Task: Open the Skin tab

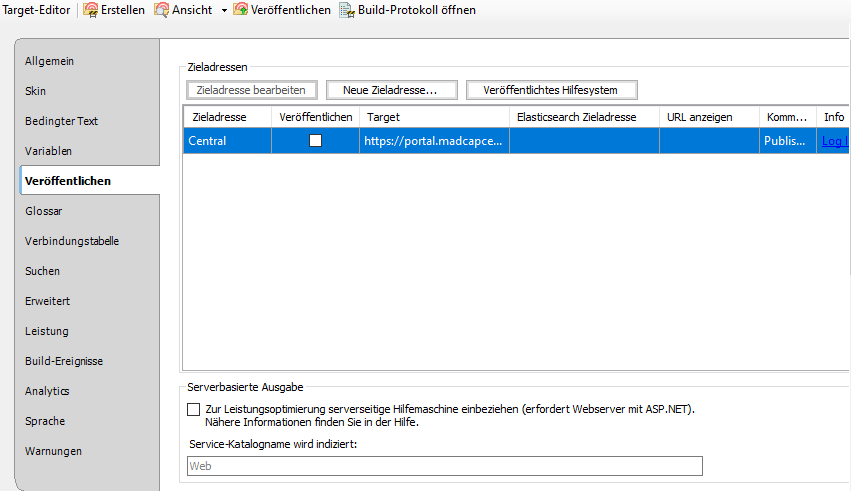Action: coord(36,91)
